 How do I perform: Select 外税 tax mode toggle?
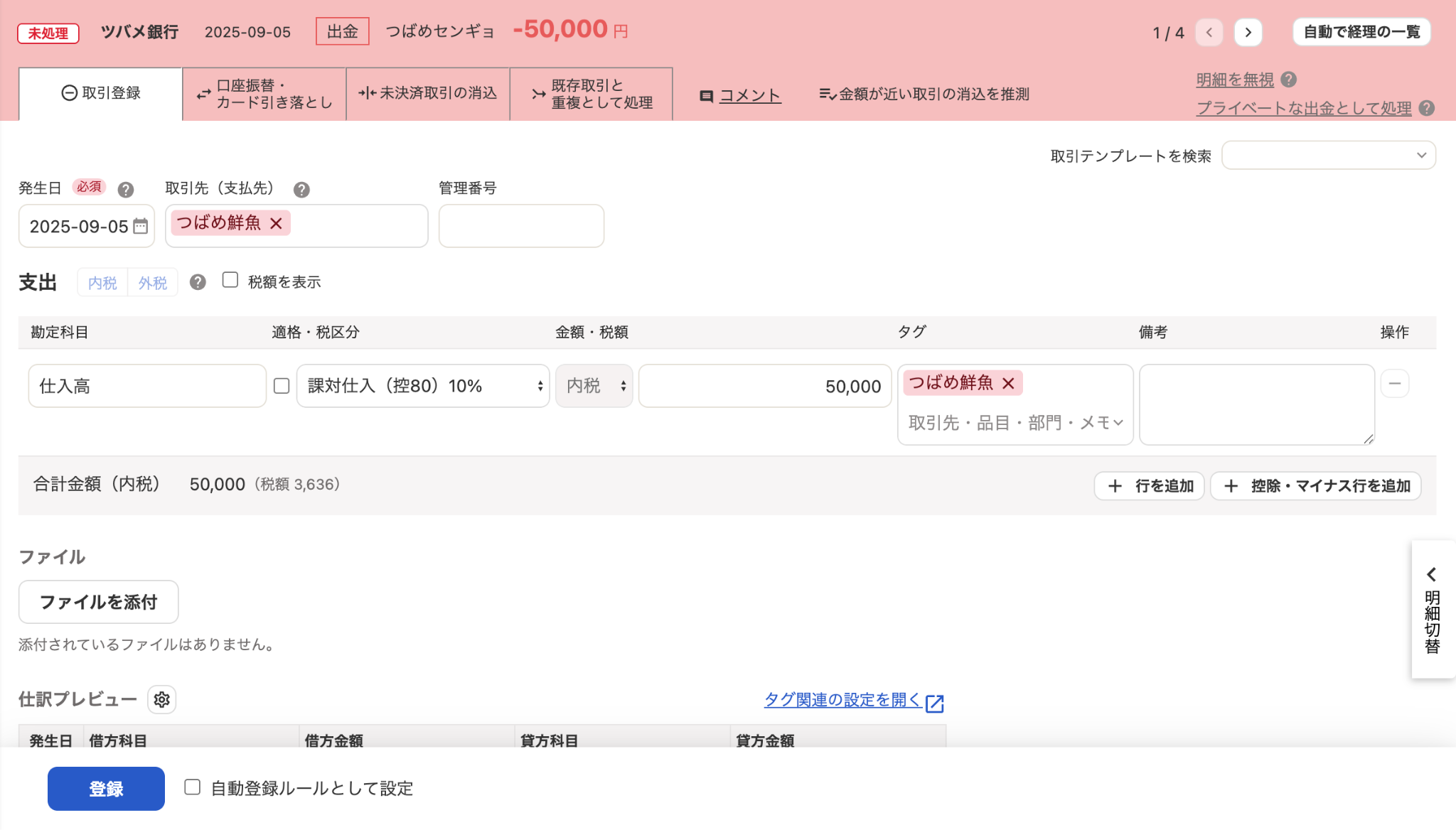click(153, 283)
